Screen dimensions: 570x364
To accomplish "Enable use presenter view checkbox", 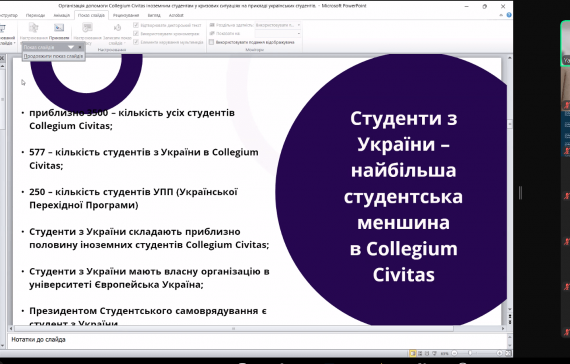I will coord(211,42).
